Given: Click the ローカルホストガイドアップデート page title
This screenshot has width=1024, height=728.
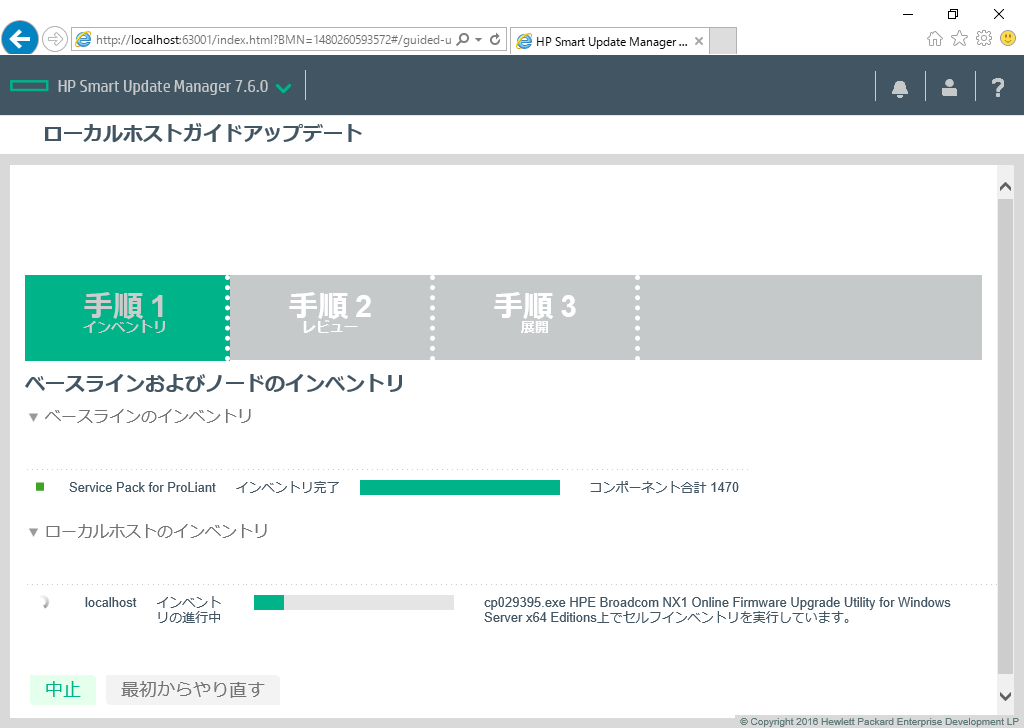Looking at the screenshot, I should [202, 133].
